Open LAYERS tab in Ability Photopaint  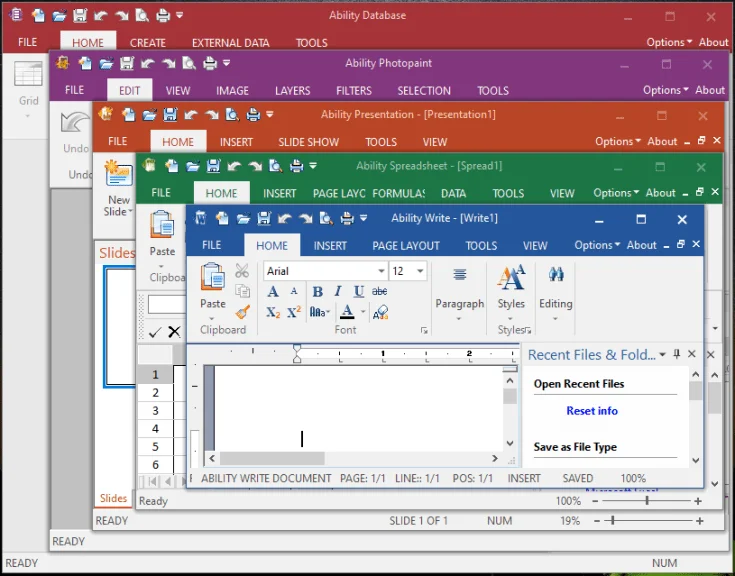(292, 90)
